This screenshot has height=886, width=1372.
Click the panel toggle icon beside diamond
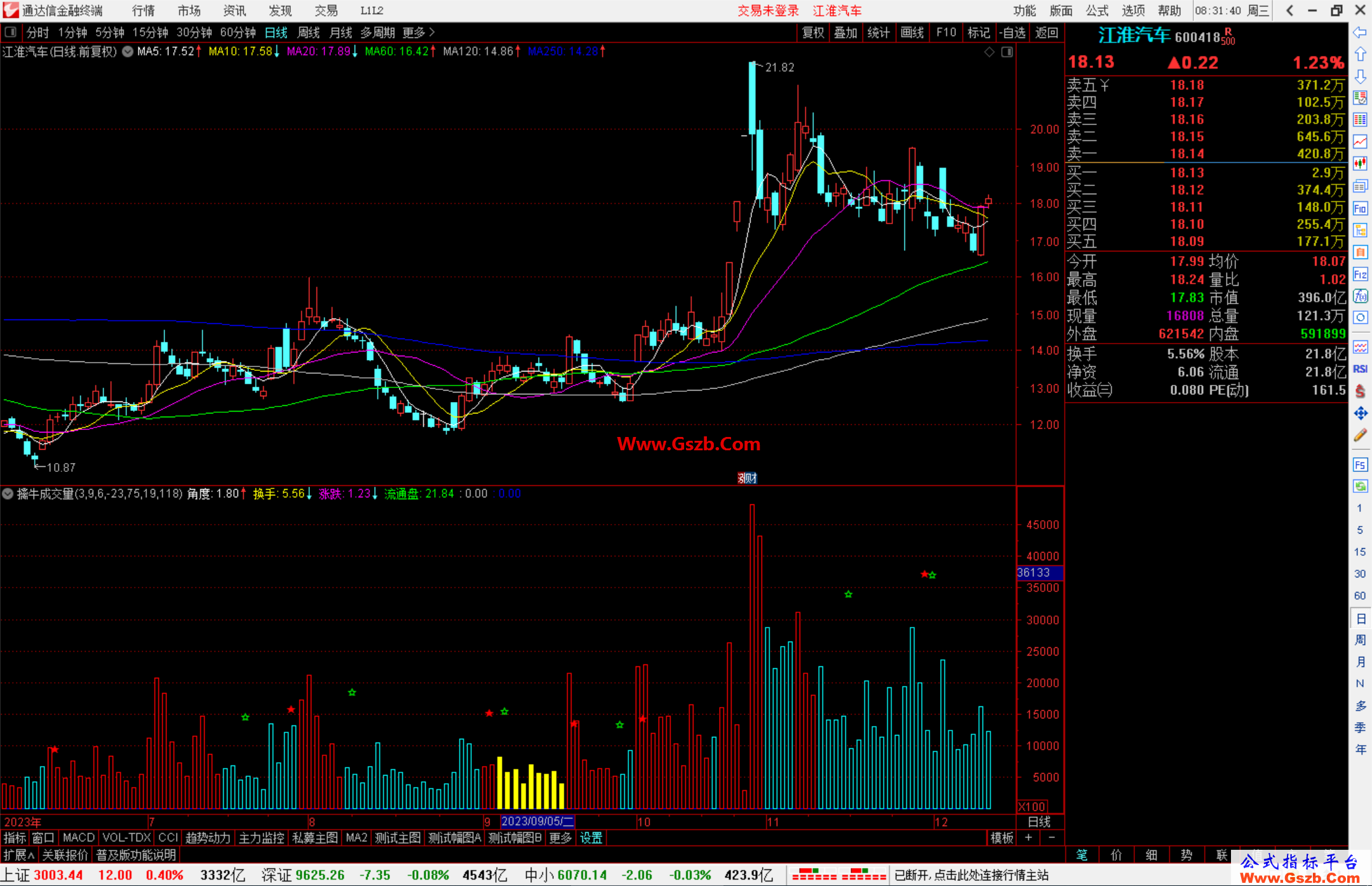[1007, 52]
